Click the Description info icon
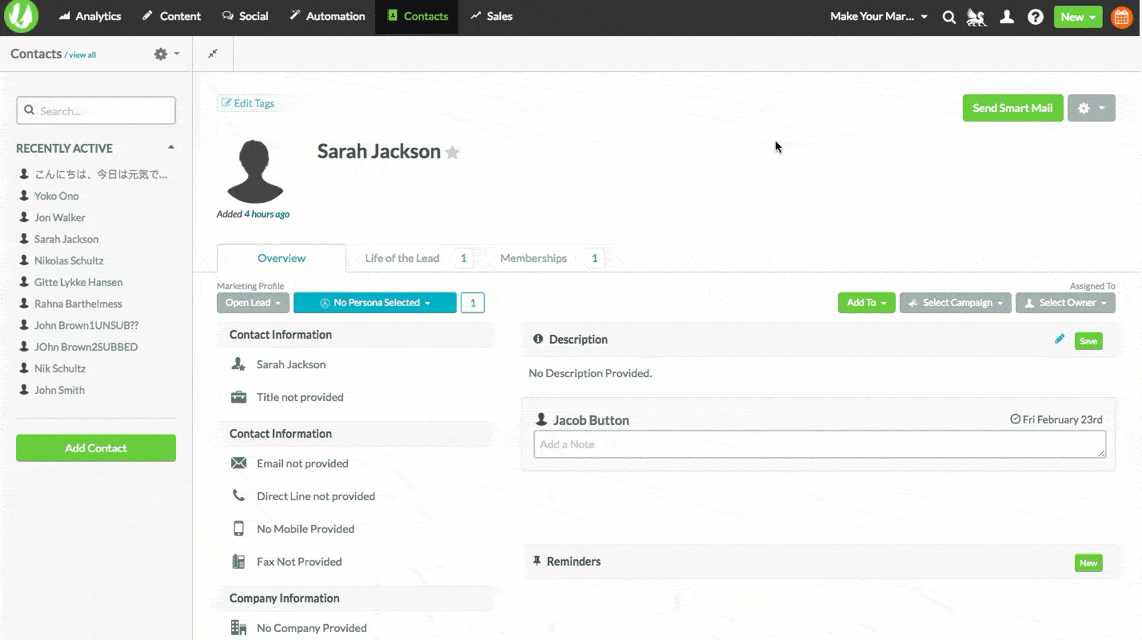The height and width of the screenshot is (640, 1142). 537,339
